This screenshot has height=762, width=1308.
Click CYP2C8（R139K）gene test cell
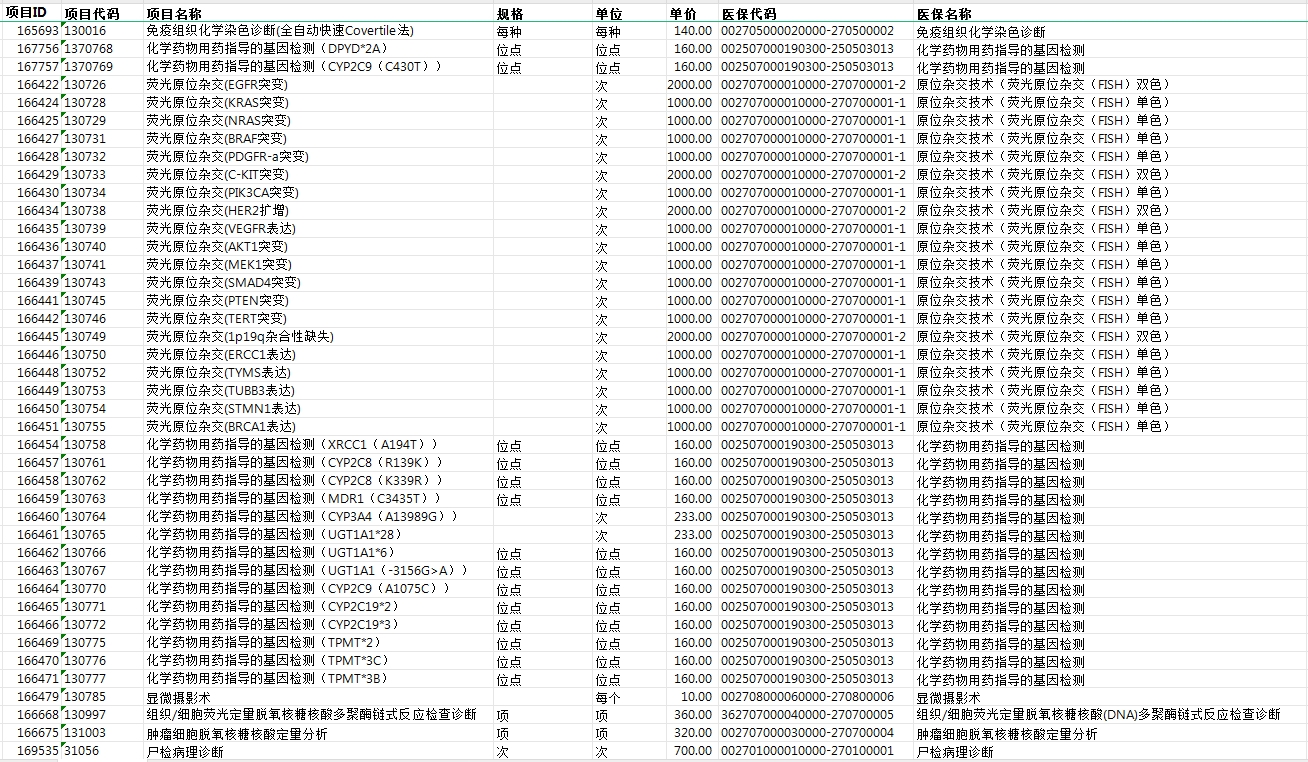point(294,463)
